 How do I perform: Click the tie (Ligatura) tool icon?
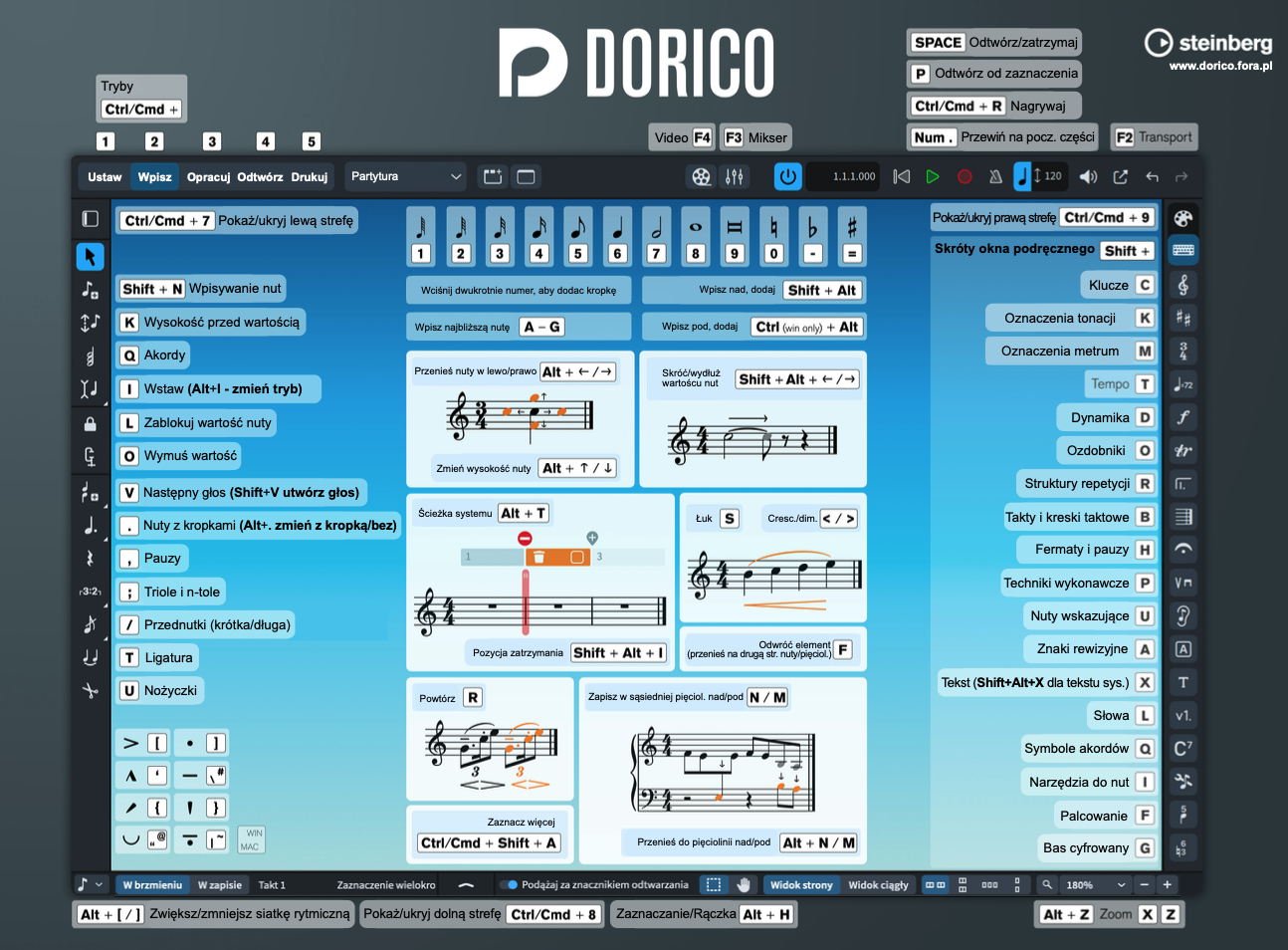tap(90, 657)
